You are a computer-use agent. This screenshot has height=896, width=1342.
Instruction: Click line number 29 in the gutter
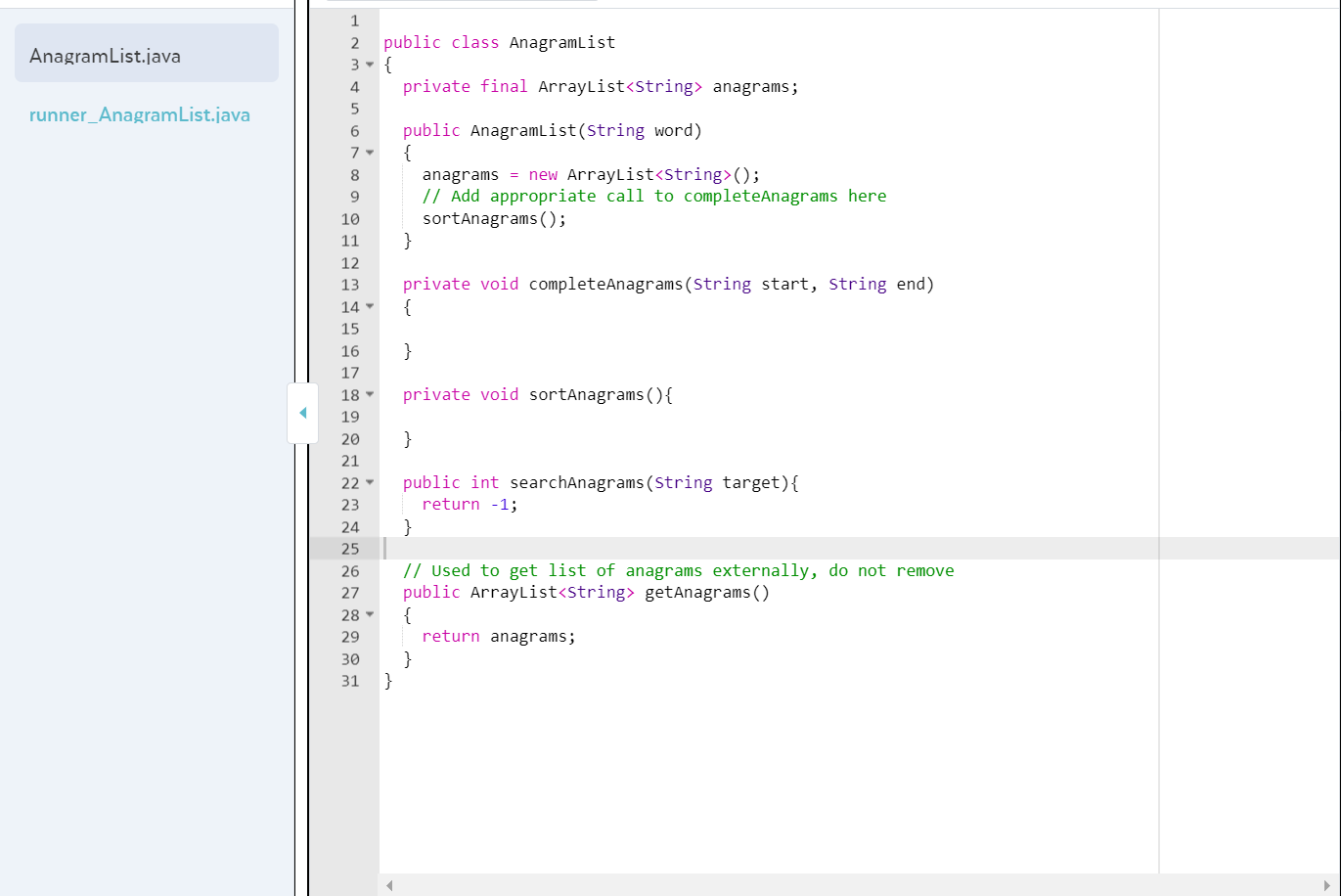pyautogui.click(x=350, y=637)
